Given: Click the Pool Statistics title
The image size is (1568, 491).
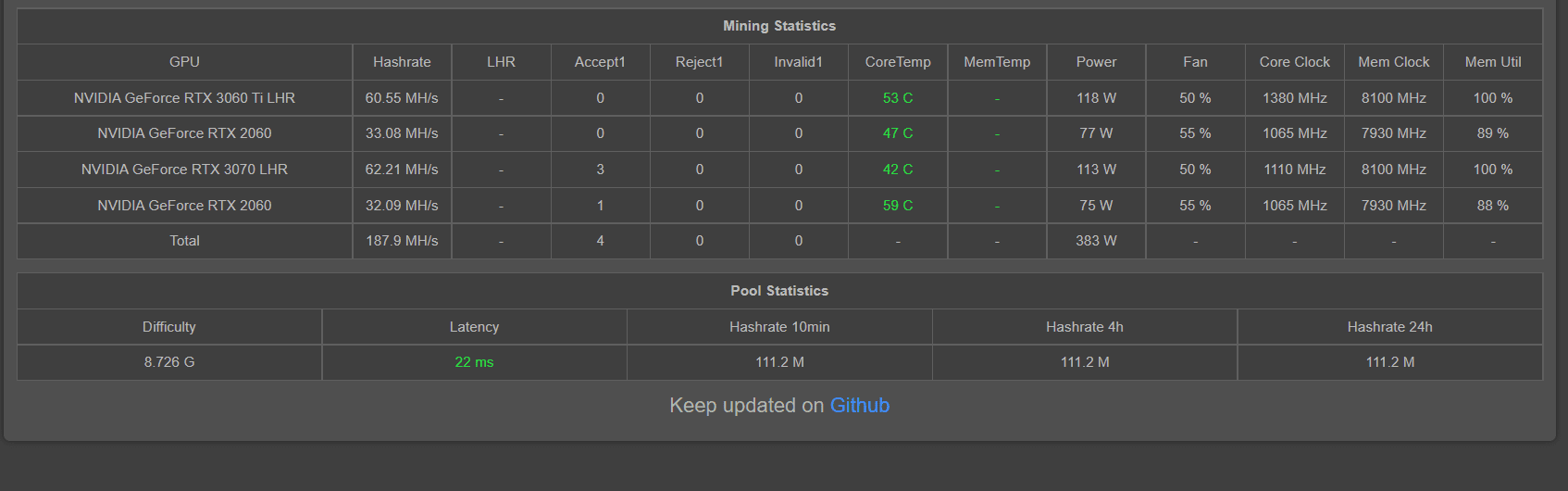Looking at the screenshot, I should pos(779,291).
